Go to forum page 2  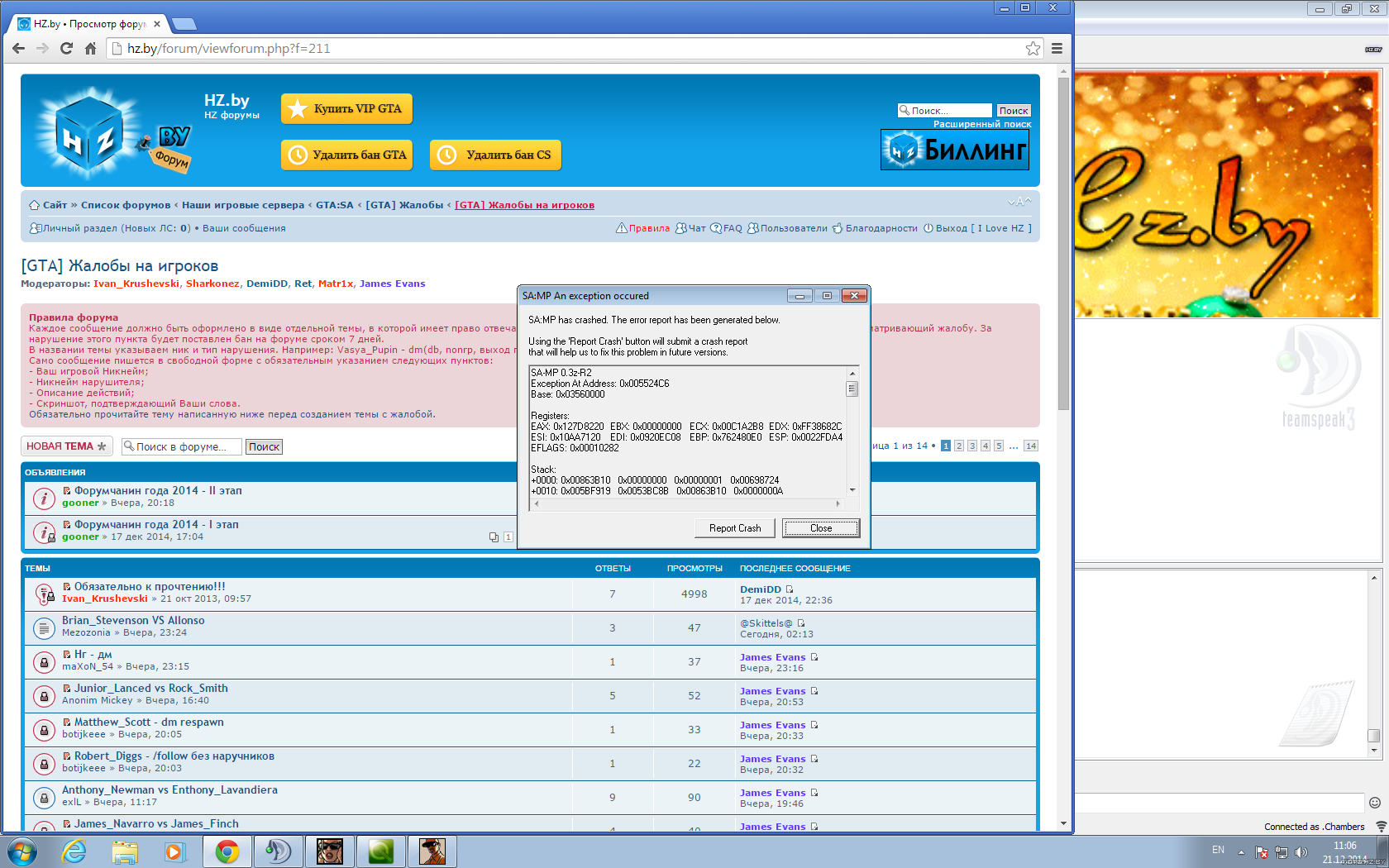(x=959, y=446)
